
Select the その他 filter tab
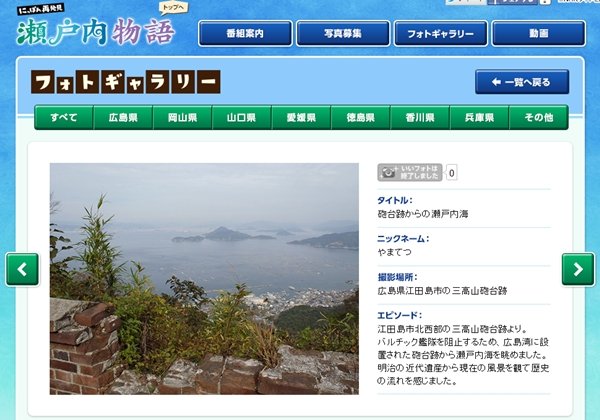pyautogui.click(x=539, y=117)
